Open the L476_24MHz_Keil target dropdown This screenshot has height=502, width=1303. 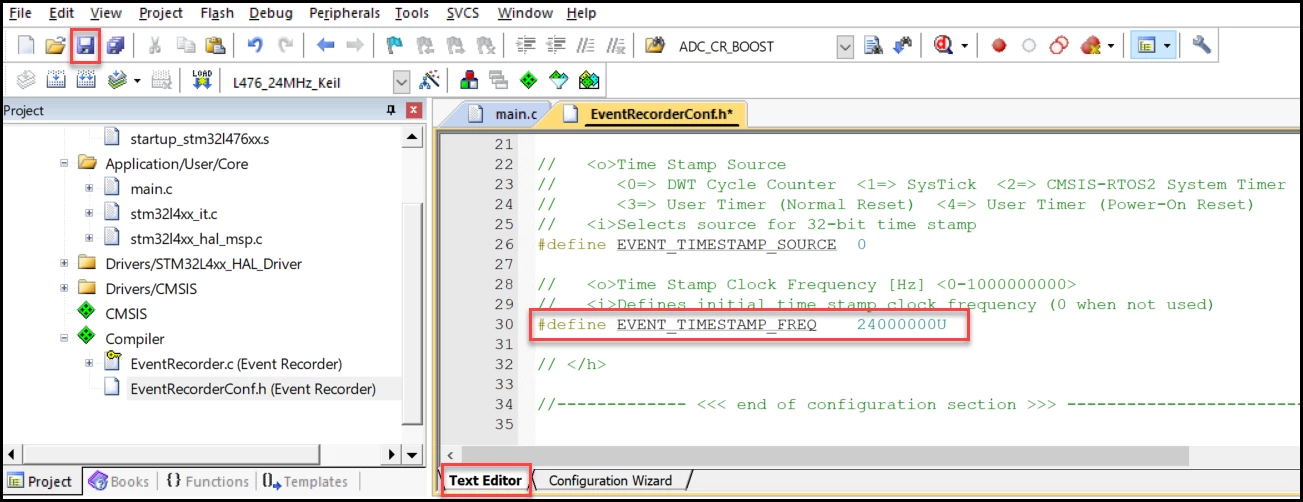(x=402, y=80)
